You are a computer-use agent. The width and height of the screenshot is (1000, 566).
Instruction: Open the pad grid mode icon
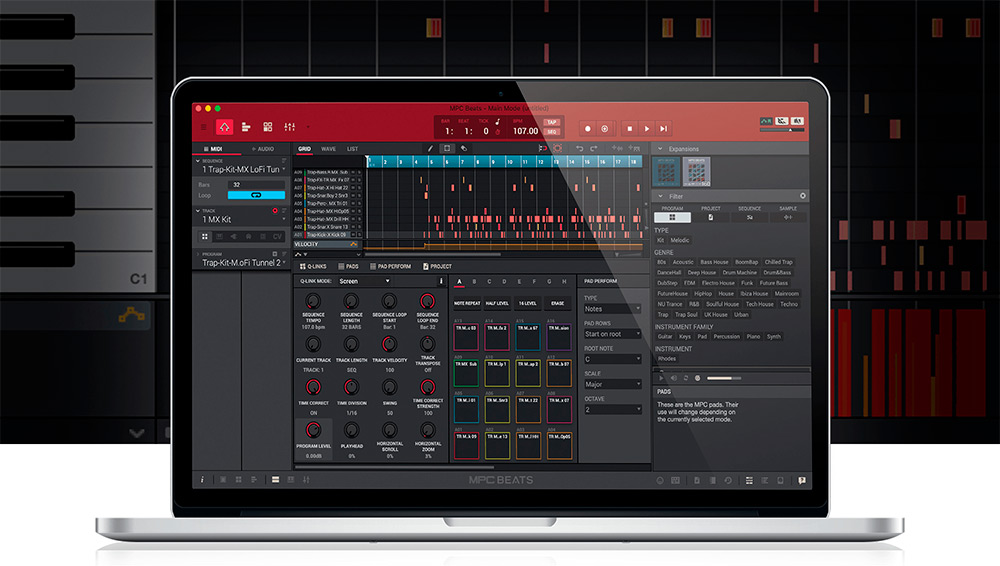(268, 128)
